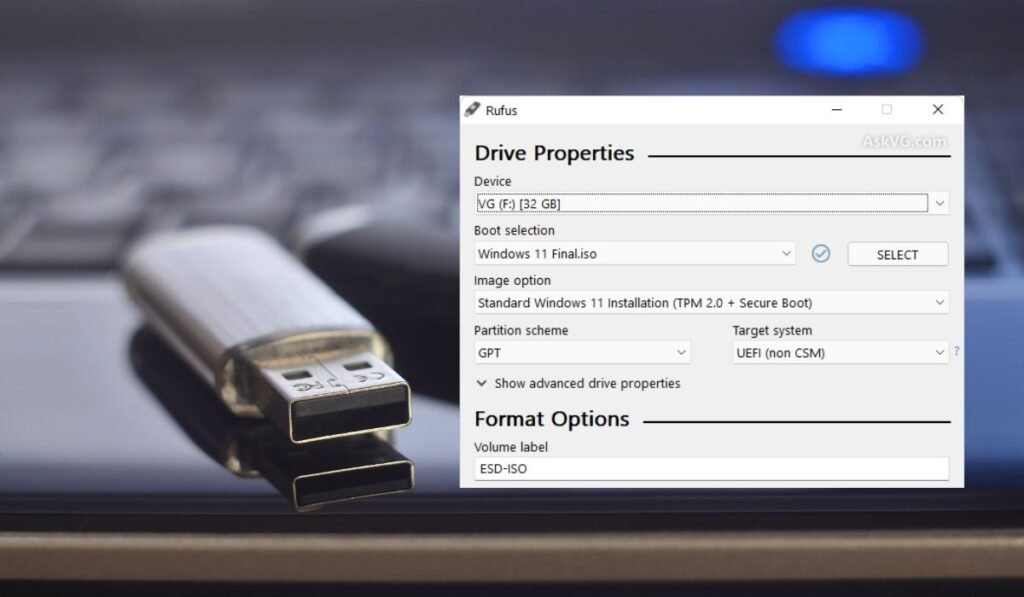Viewport: 1024px width, 597px height.
Task: Click the Partition scheme label text
Action: click(x=520, y=331)
